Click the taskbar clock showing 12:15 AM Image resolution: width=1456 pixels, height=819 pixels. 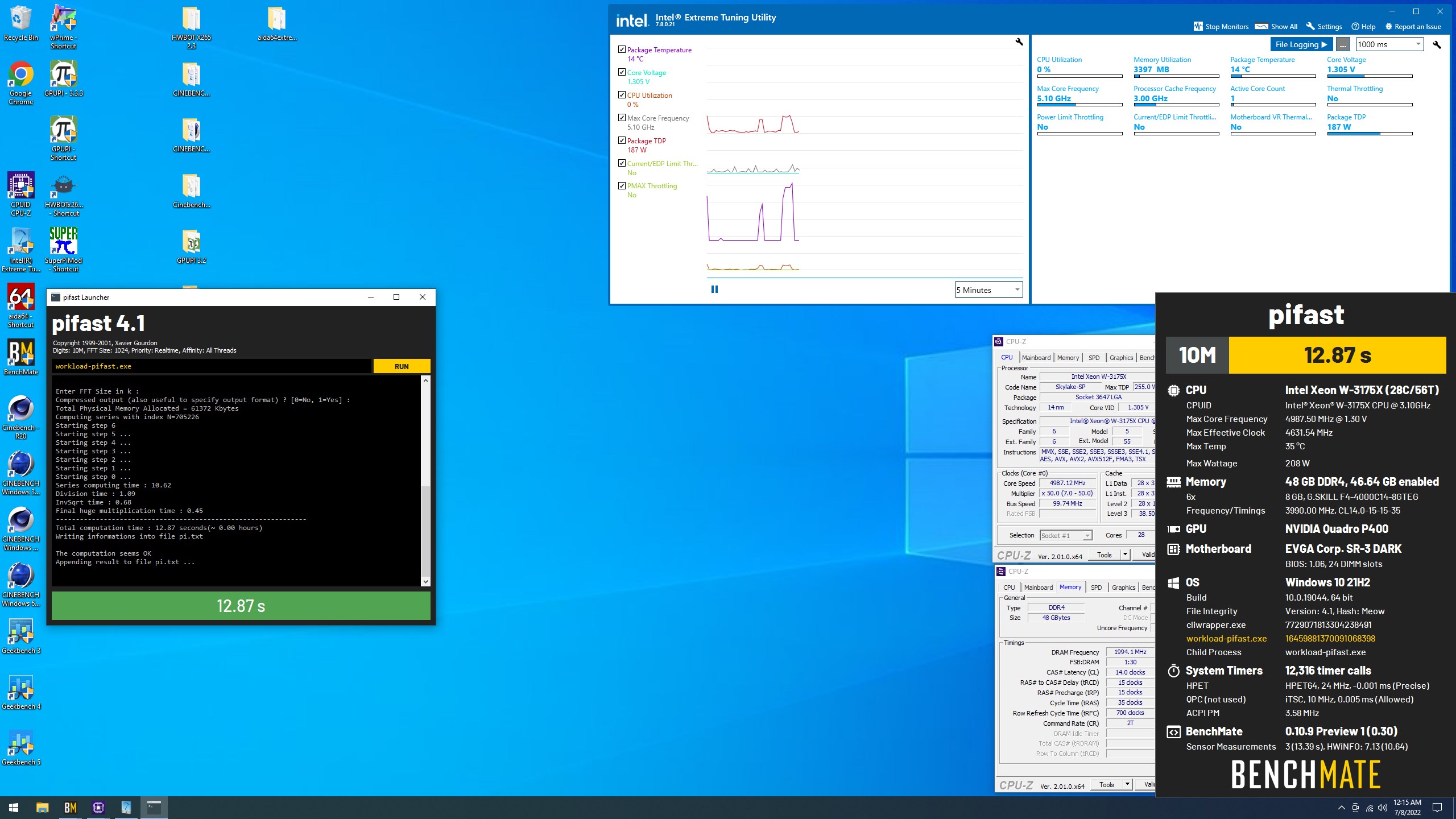pyautogui.click(x=1407, y=808)
